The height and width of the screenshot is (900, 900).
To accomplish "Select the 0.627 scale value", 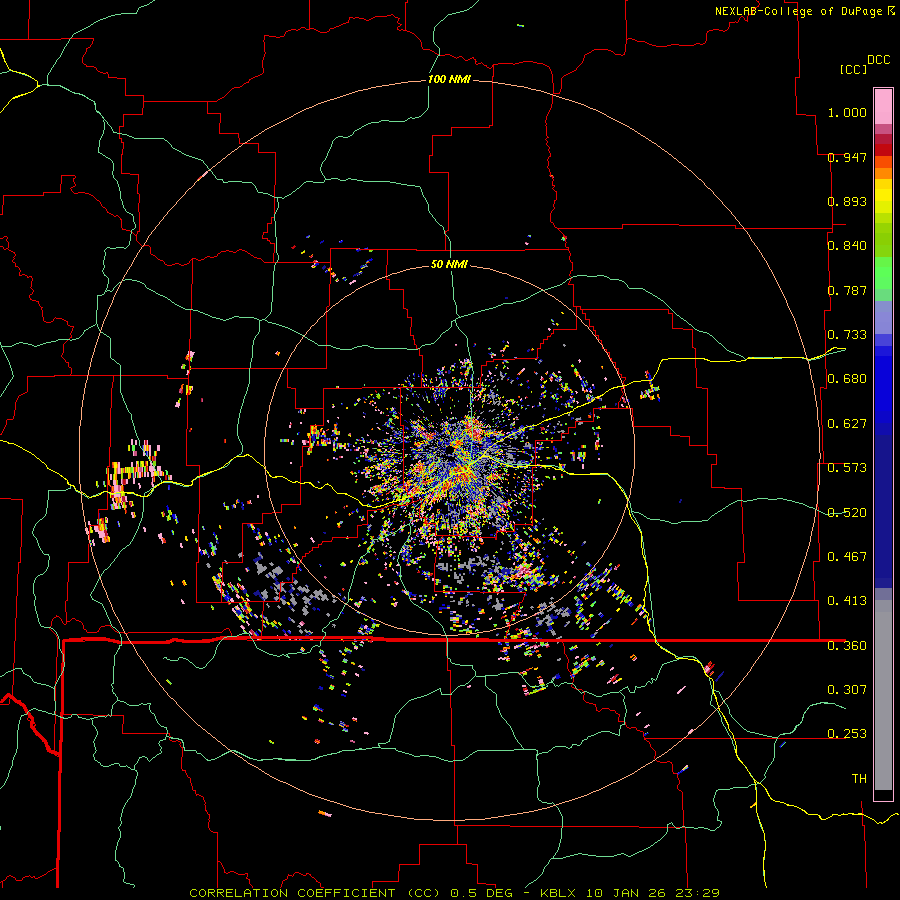I will click(847, 424).
